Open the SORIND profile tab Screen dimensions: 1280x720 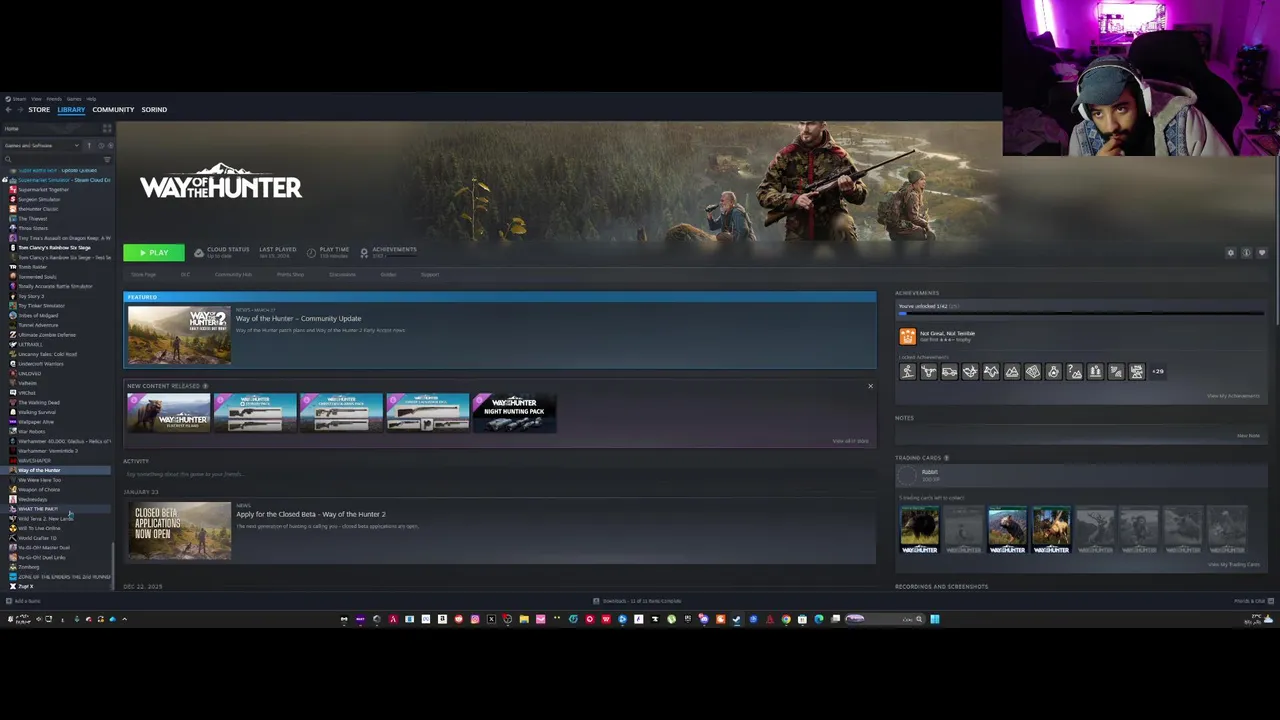(x=154, y=110)
